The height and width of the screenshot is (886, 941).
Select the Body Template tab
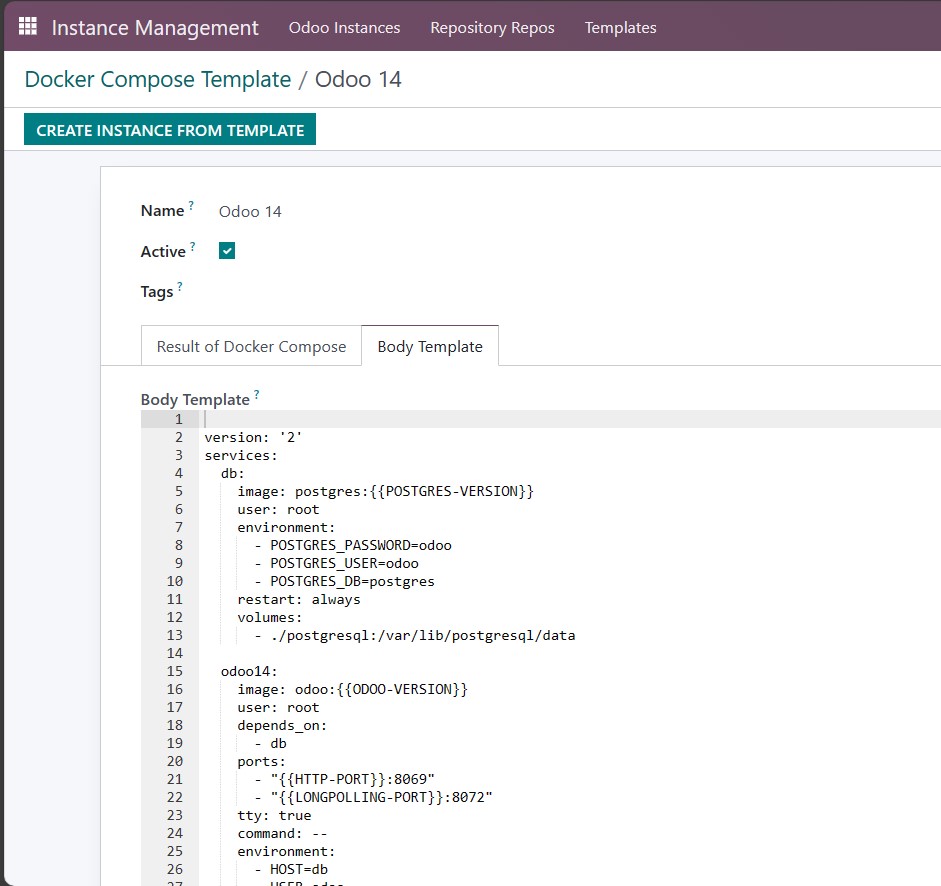[x=430, y=346]
